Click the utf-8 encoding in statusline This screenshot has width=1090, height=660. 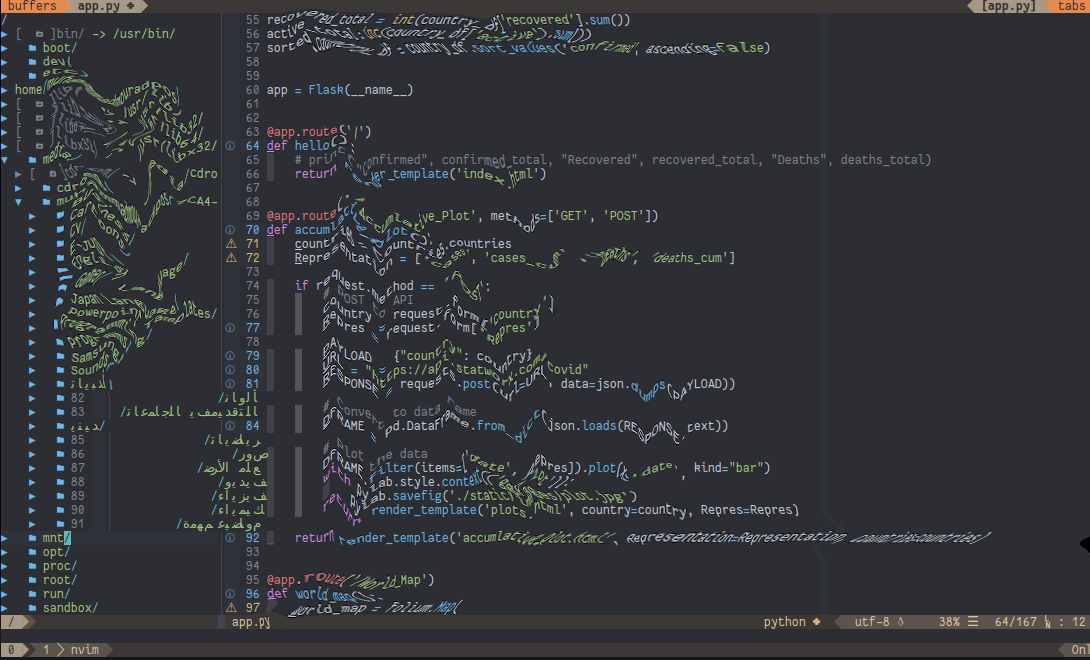pos(872,622)
